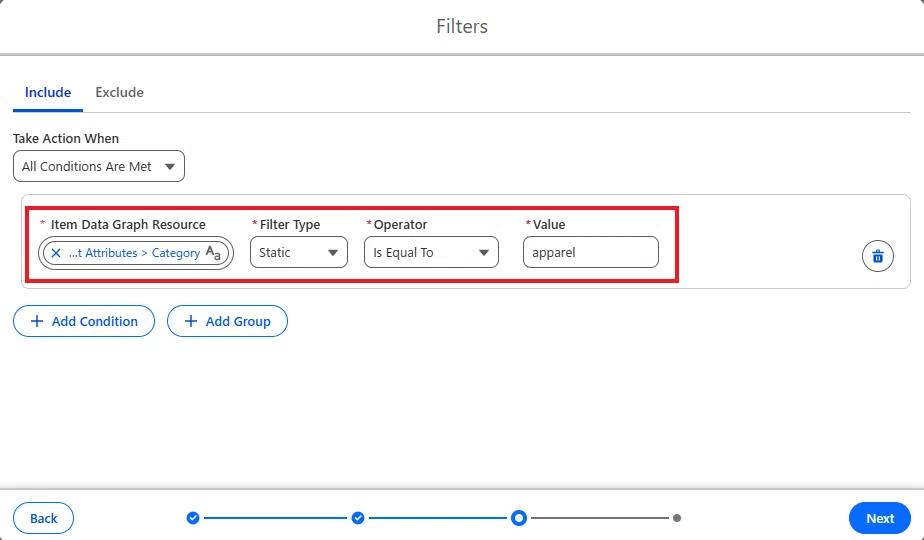
Task: Remove the Category resource pill
Action: [56, 253]
